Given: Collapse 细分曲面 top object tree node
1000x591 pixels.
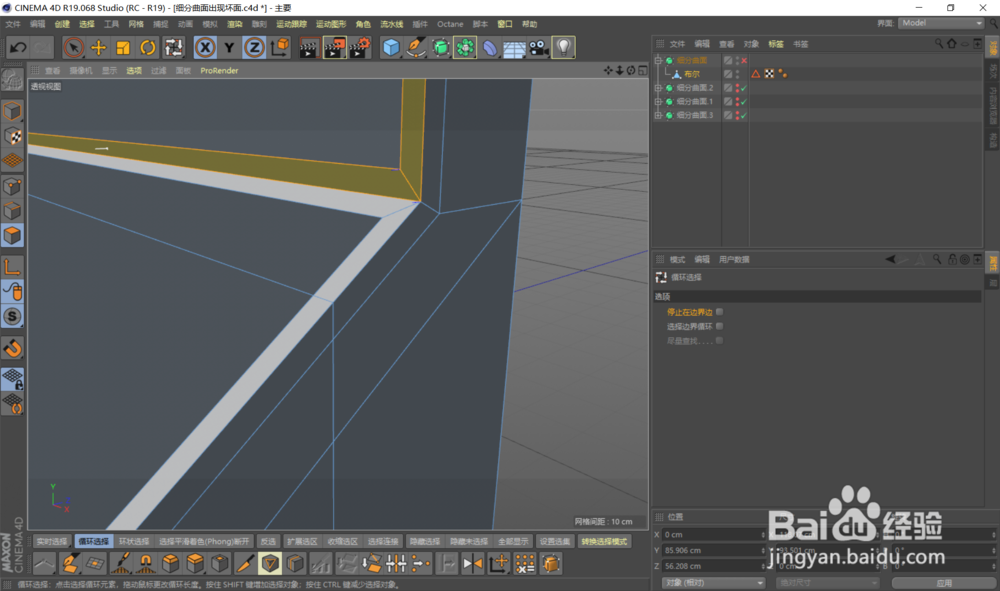Looking at the screenshot, I should [658, 61].
